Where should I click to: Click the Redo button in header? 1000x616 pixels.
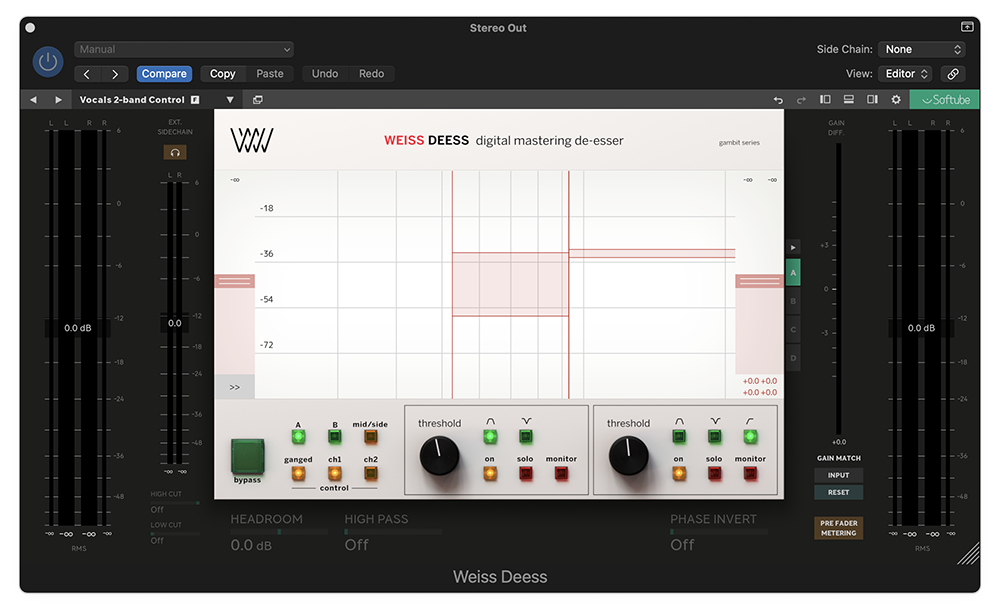pos(371,74)
